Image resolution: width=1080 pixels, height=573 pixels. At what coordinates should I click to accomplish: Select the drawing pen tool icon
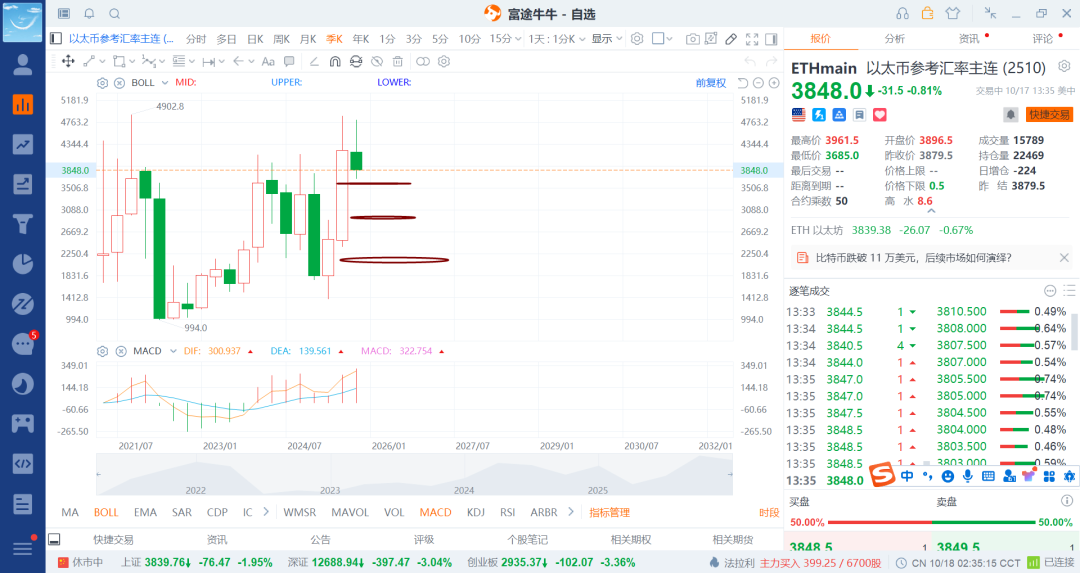pyautogui.click(x=731, y=39)
